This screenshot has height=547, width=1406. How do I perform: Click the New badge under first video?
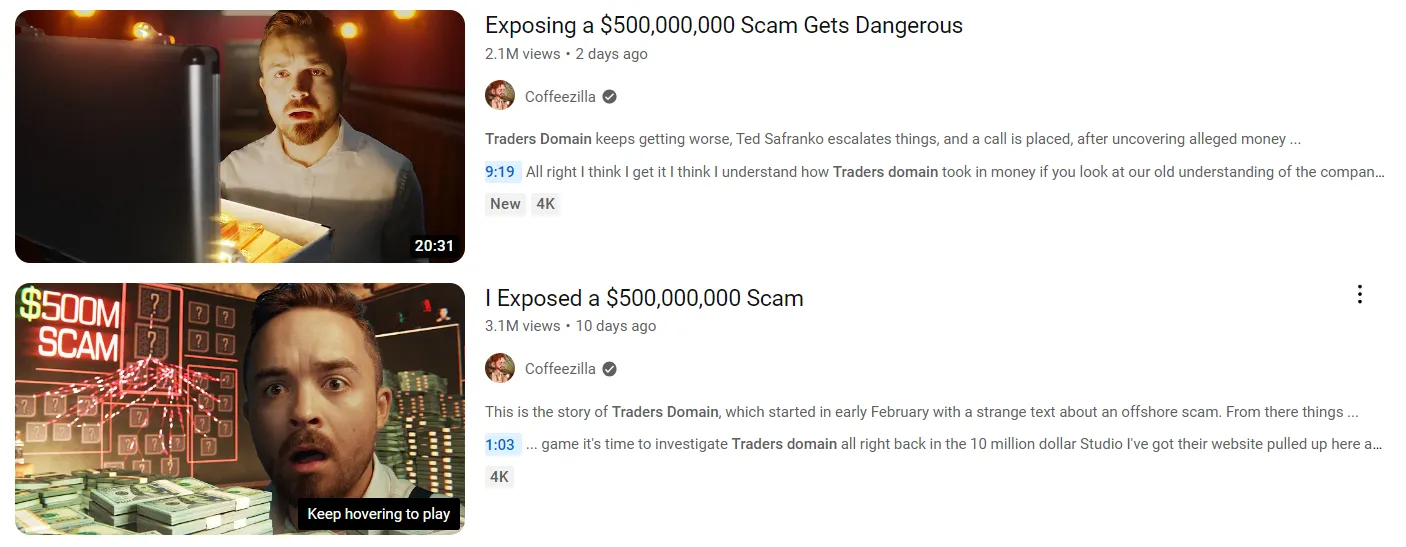click(x=505, y=204)
